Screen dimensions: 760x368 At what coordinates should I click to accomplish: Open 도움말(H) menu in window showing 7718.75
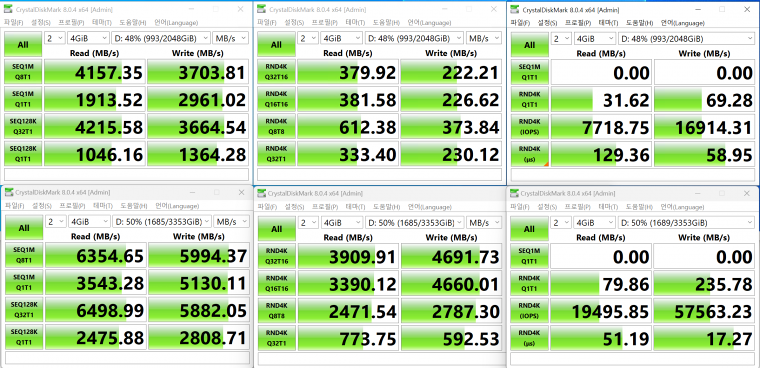tap(639, 22)
